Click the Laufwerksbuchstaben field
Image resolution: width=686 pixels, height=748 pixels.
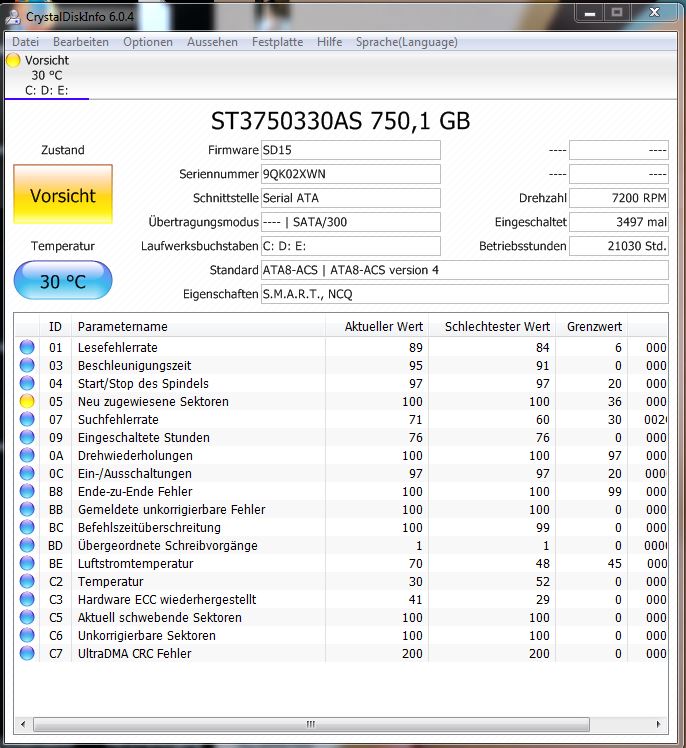point(351,246)
